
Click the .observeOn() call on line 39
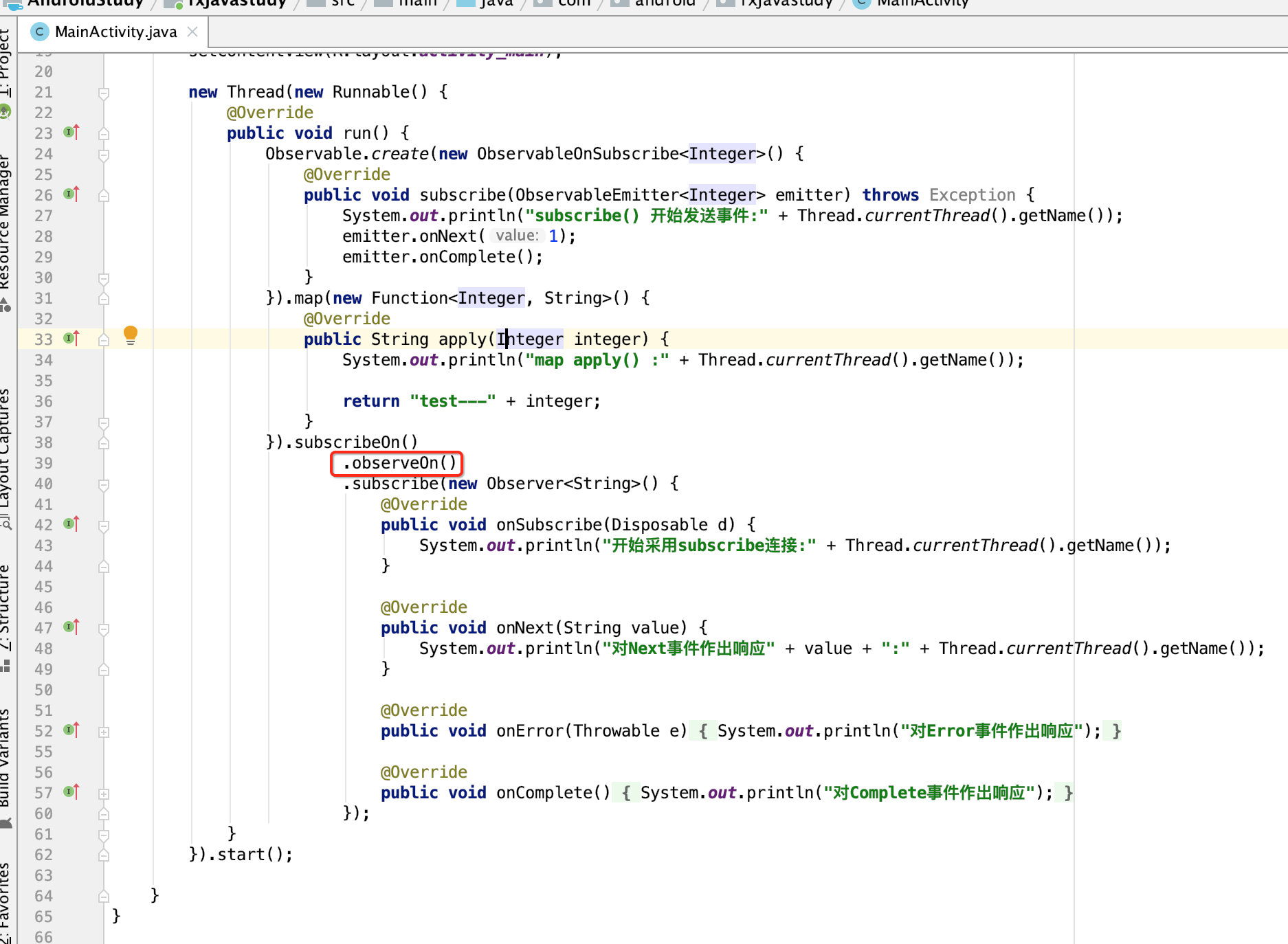pyautogui.click(x=399, y=463)
